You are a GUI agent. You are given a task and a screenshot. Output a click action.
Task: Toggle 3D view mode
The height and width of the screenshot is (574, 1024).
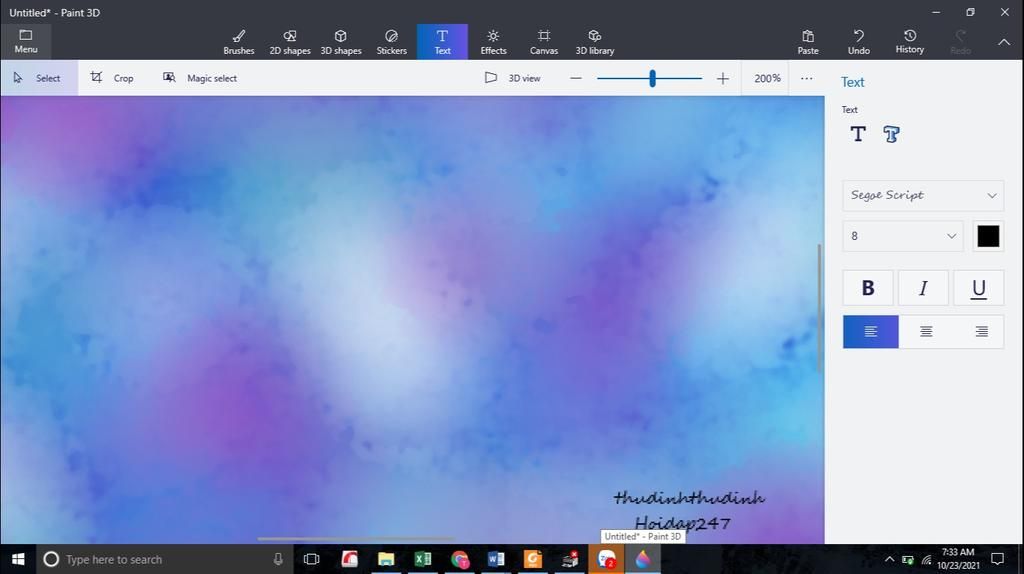tap(513, 78)
